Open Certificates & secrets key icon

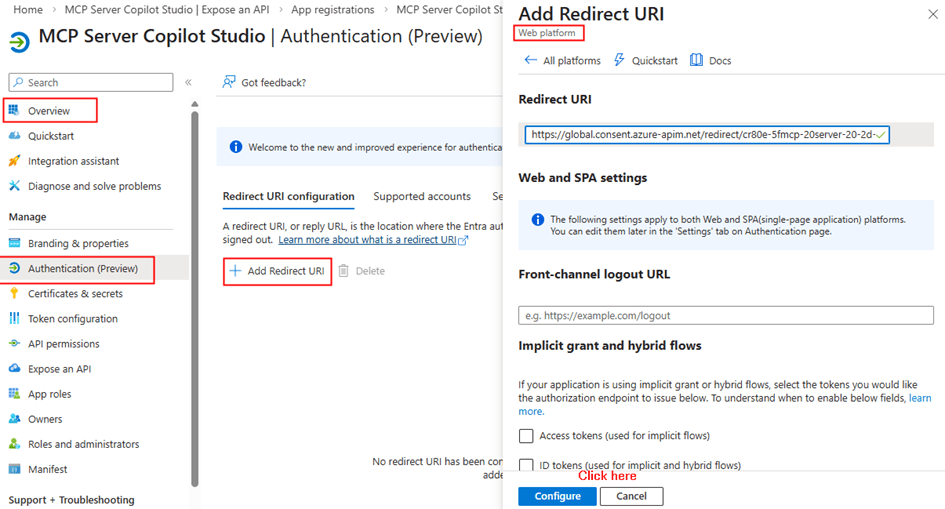[x=15, y=294]
